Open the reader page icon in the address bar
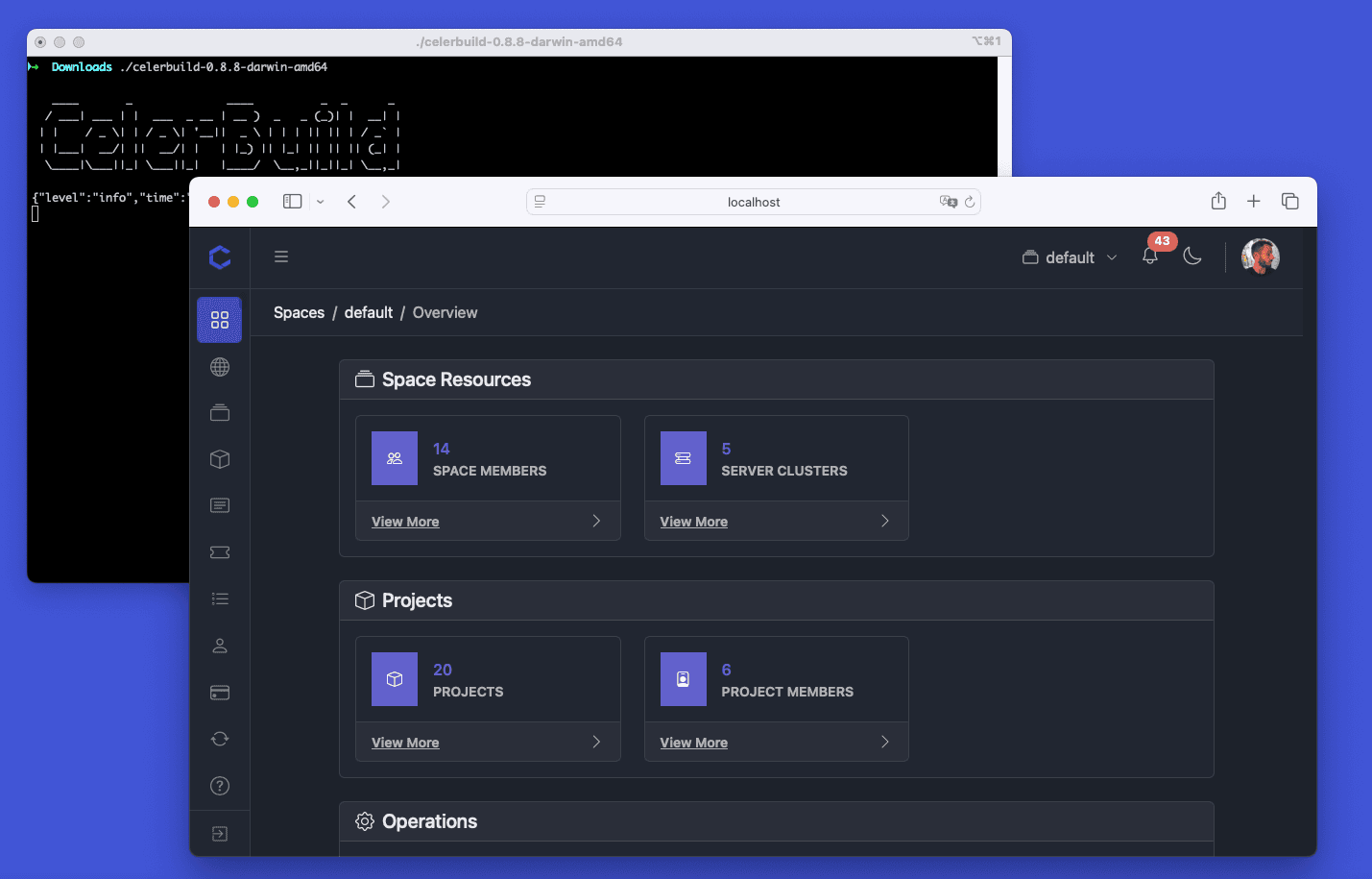 [x=541, y=202]
